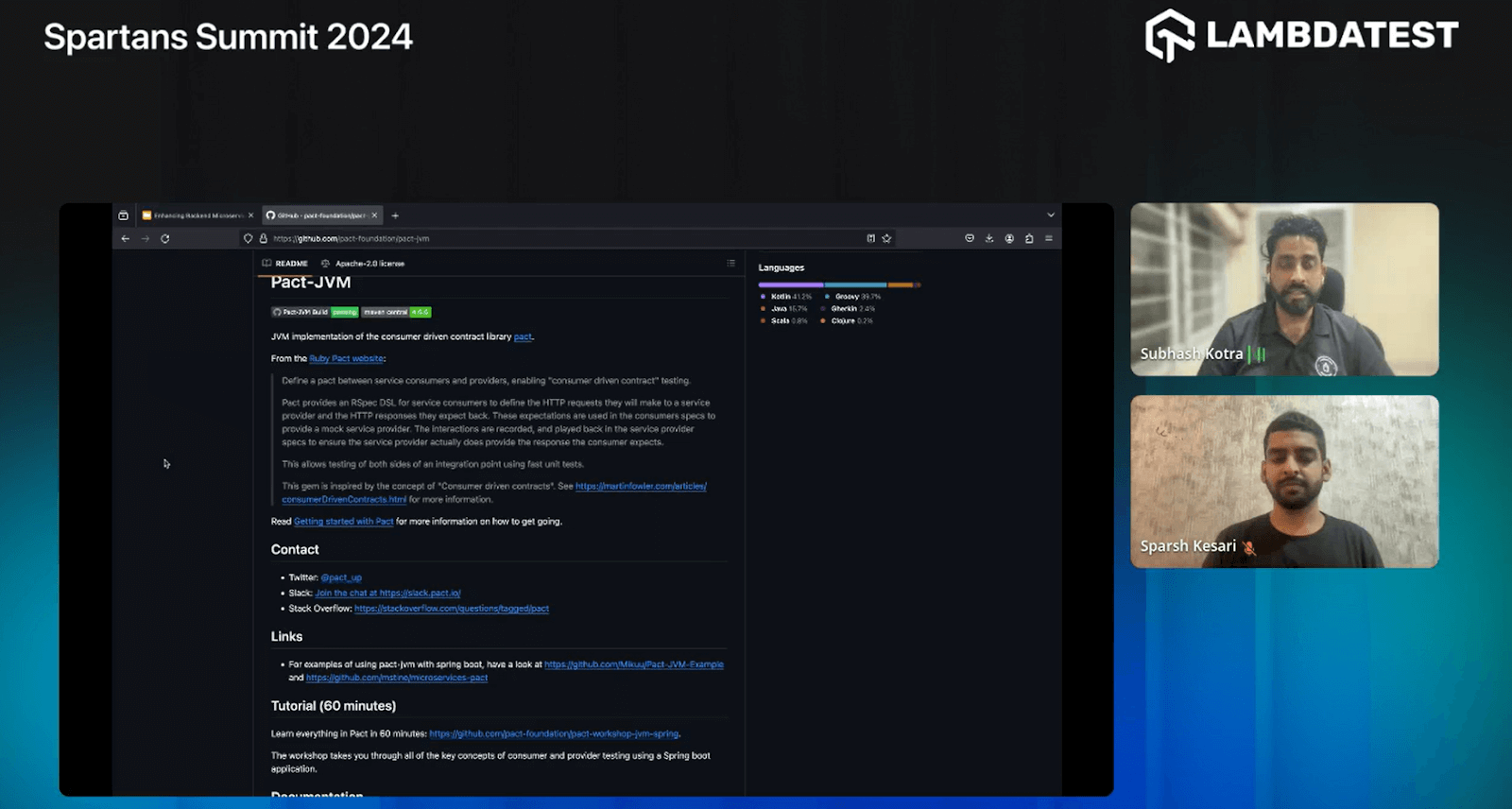Click the Pact-JVM title heading
The width and height of the screenshot is (1512, 809).
[x=311, y=283]
